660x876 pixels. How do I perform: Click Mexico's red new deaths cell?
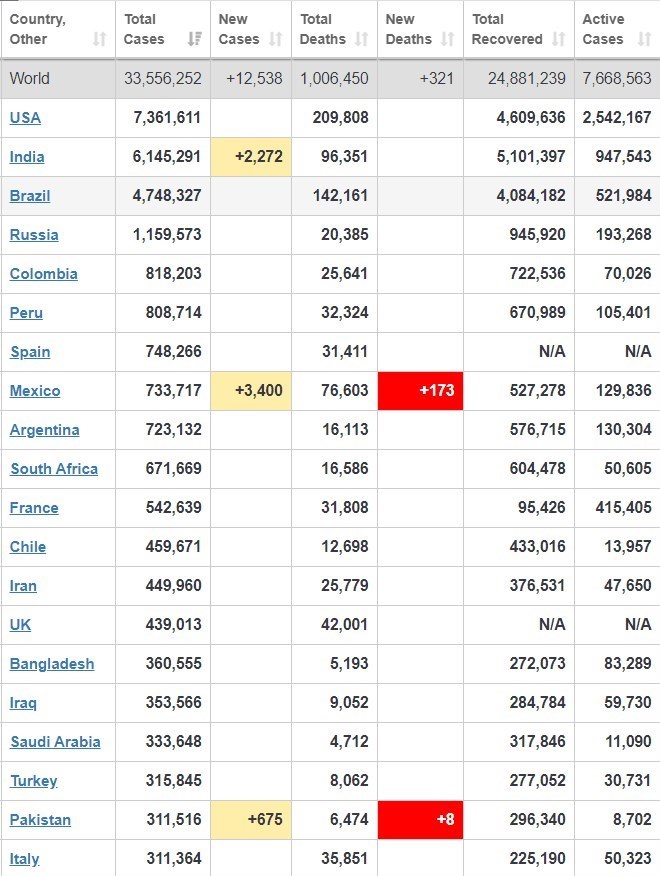420,391
